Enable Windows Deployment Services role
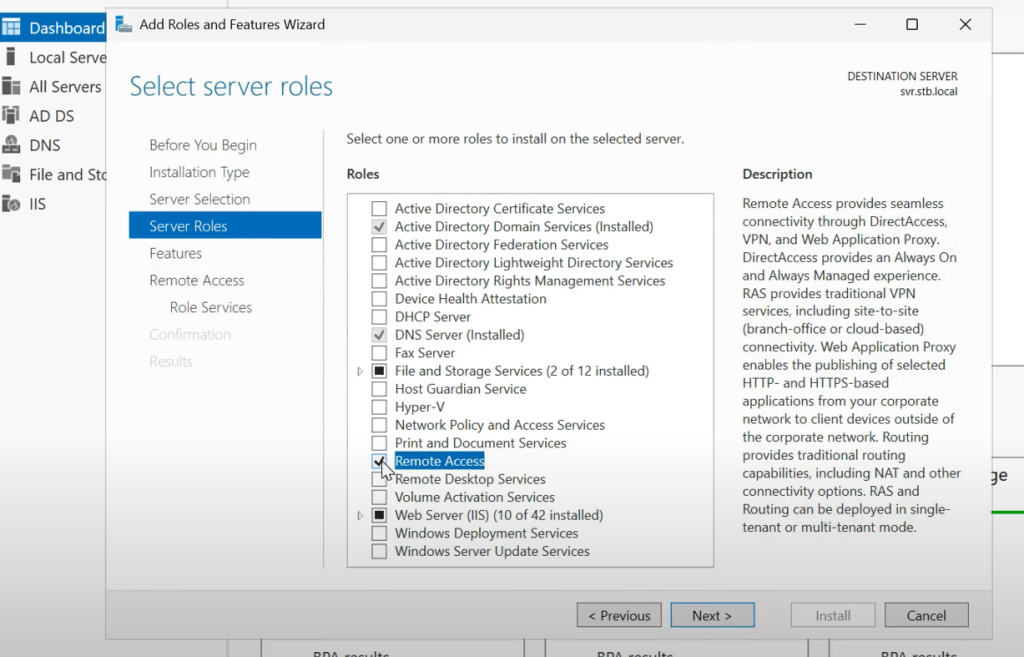 point(378,533)
